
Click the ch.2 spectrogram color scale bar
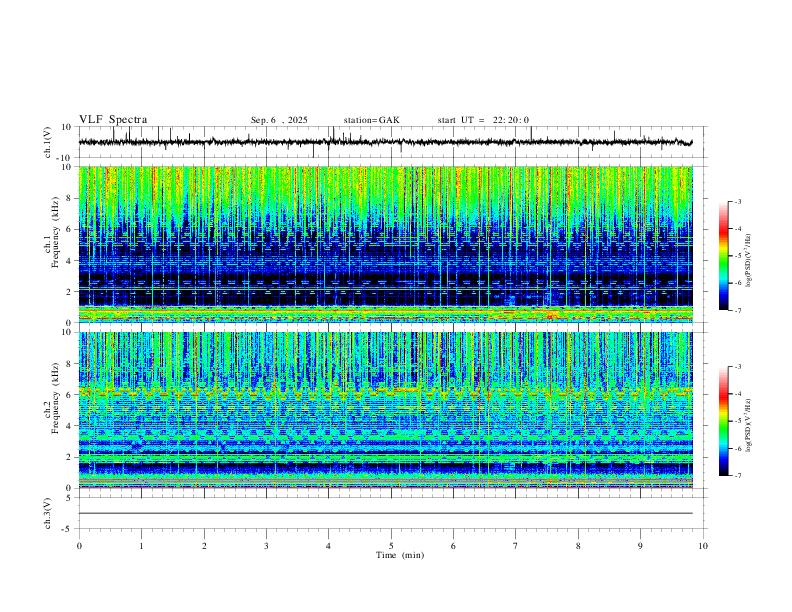[x=724, y=421]
